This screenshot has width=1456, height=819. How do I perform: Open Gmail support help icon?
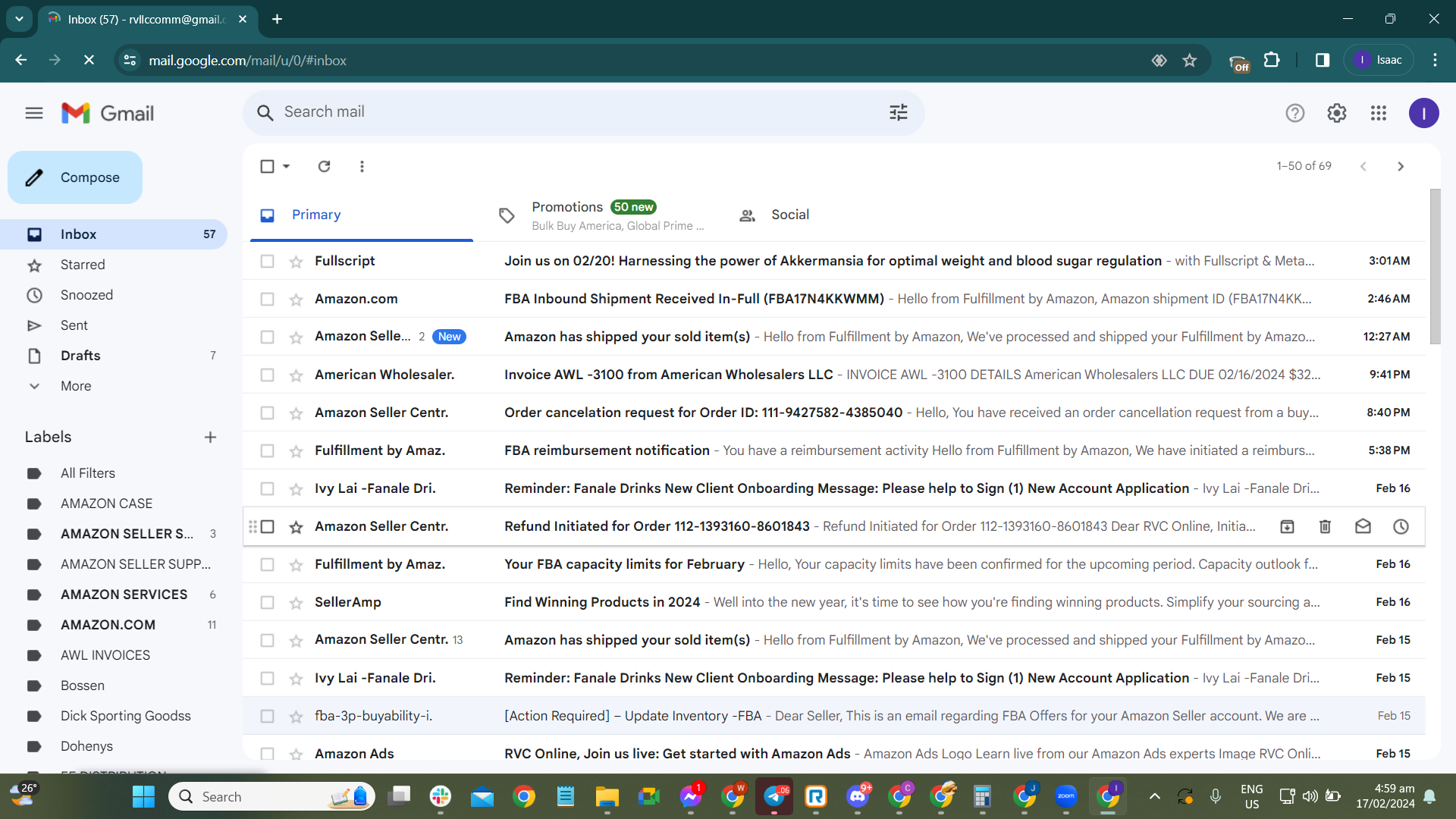(1294, 113)
